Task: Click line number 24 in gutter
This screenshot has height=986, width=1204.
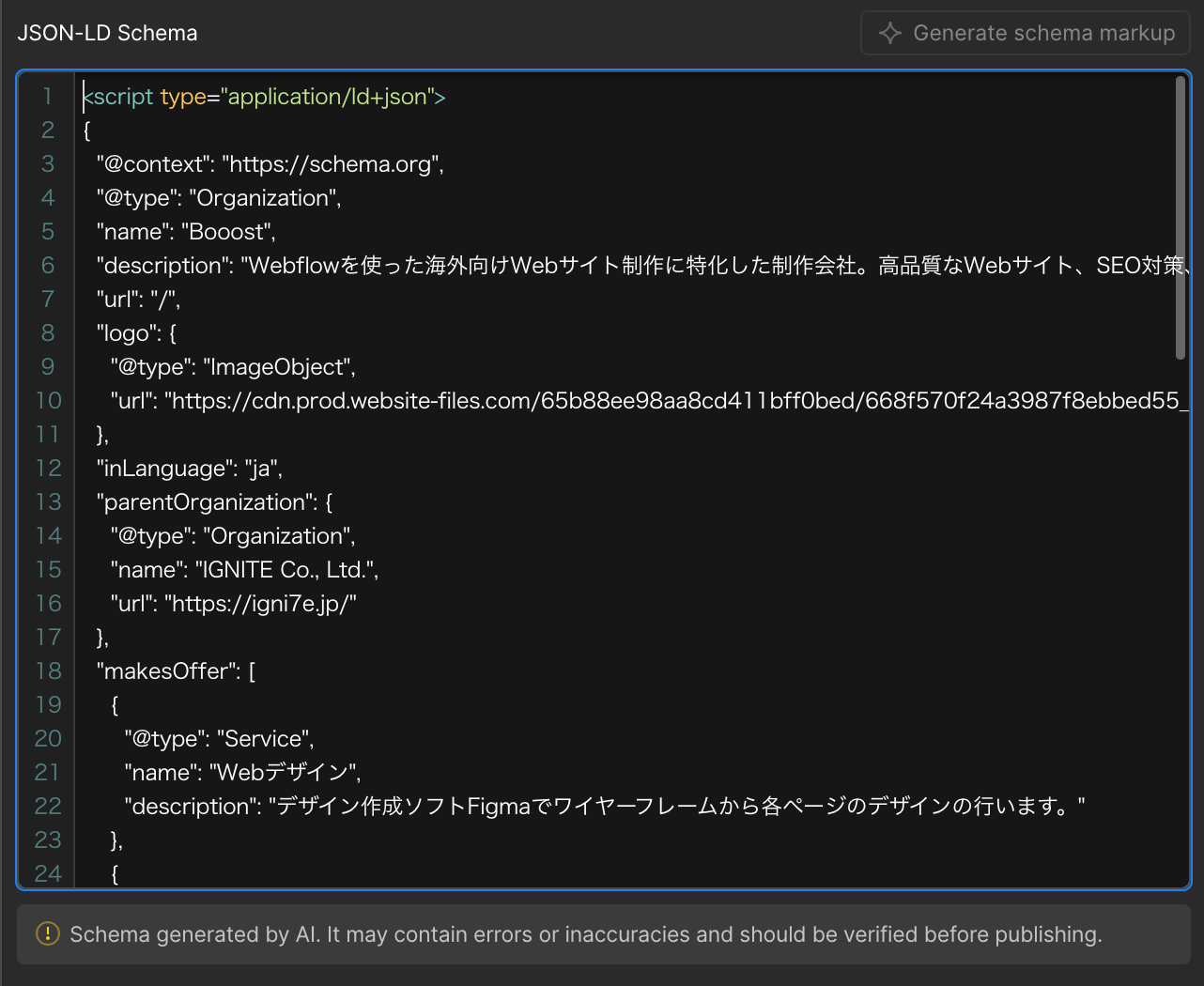Action: tap(48, 874)
